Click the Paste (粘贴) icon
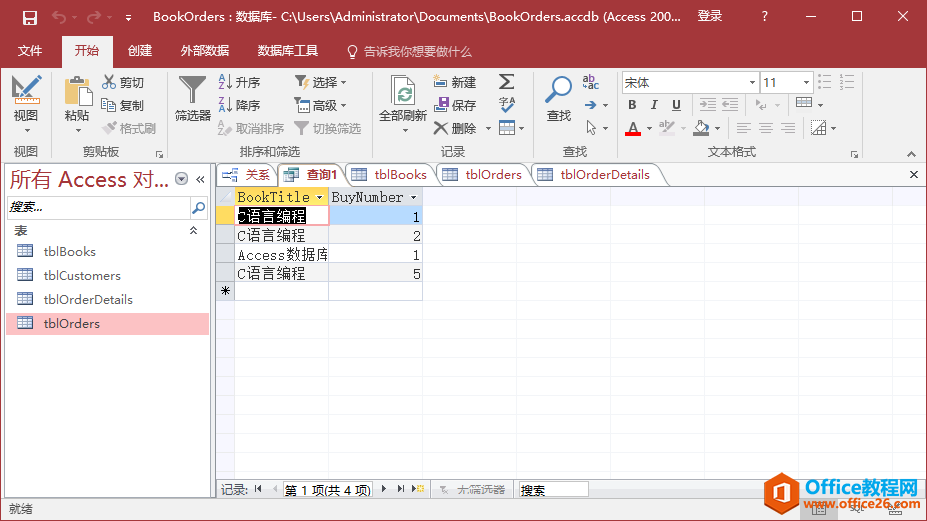Viewport: 927px width, 521px height. point(77,93)
